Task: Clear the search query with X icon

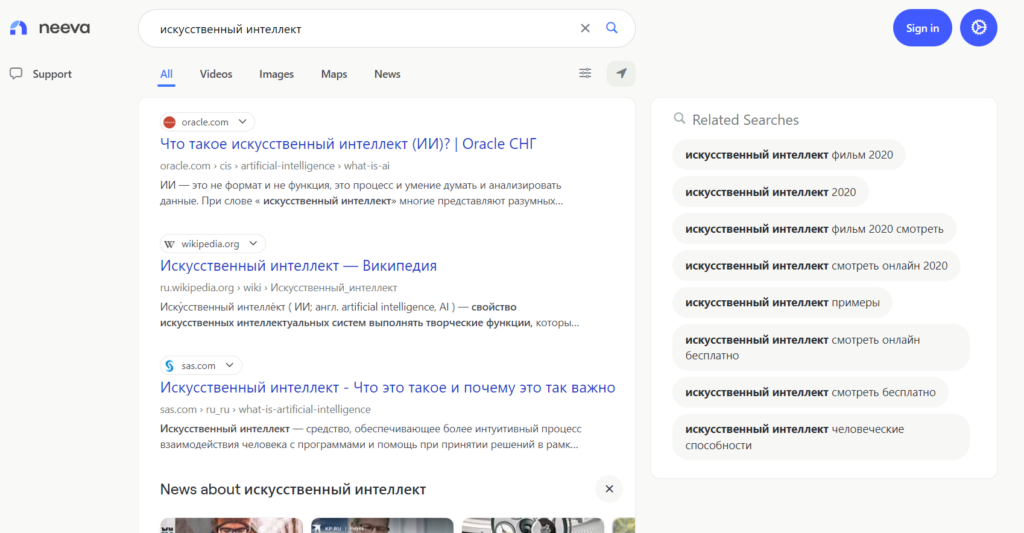Action: click(x=585, y=28)
